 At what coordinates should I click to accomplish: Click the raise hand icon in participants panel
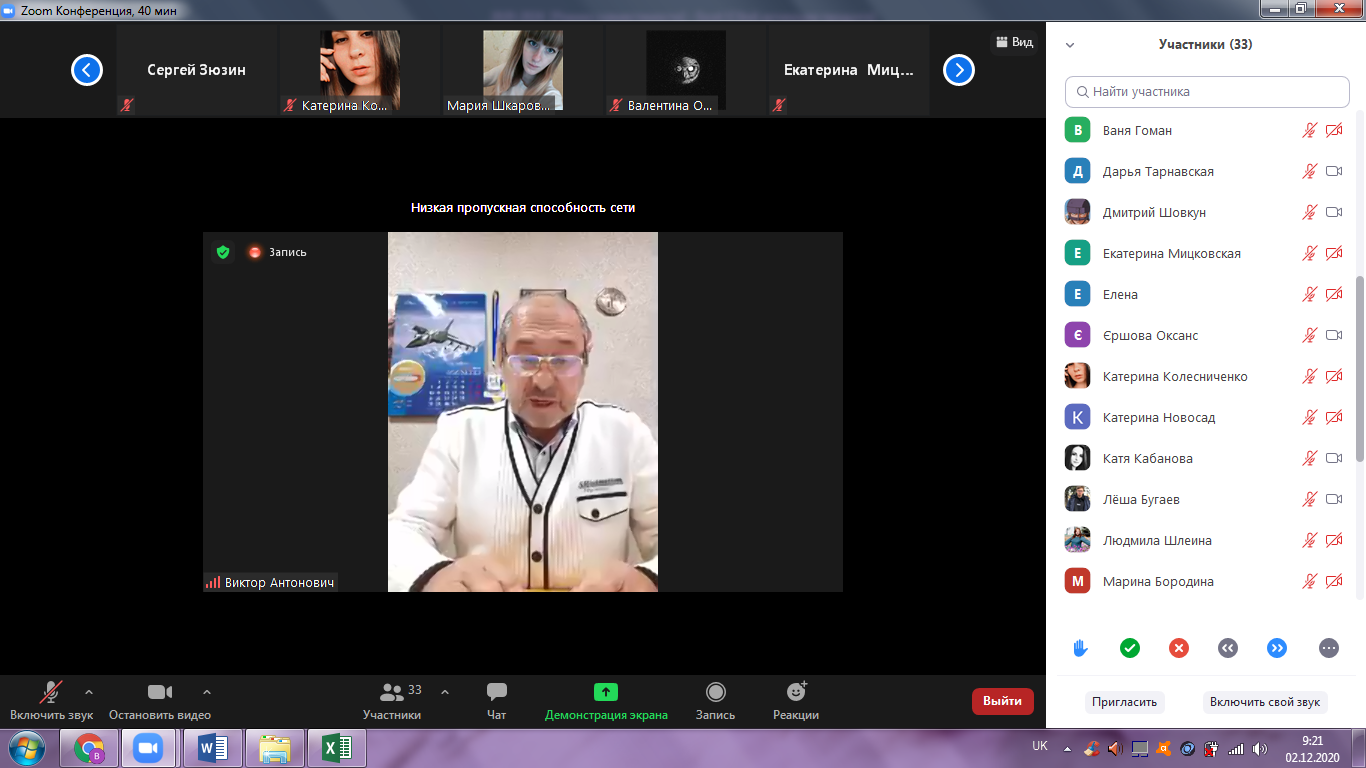[1080, 648]
